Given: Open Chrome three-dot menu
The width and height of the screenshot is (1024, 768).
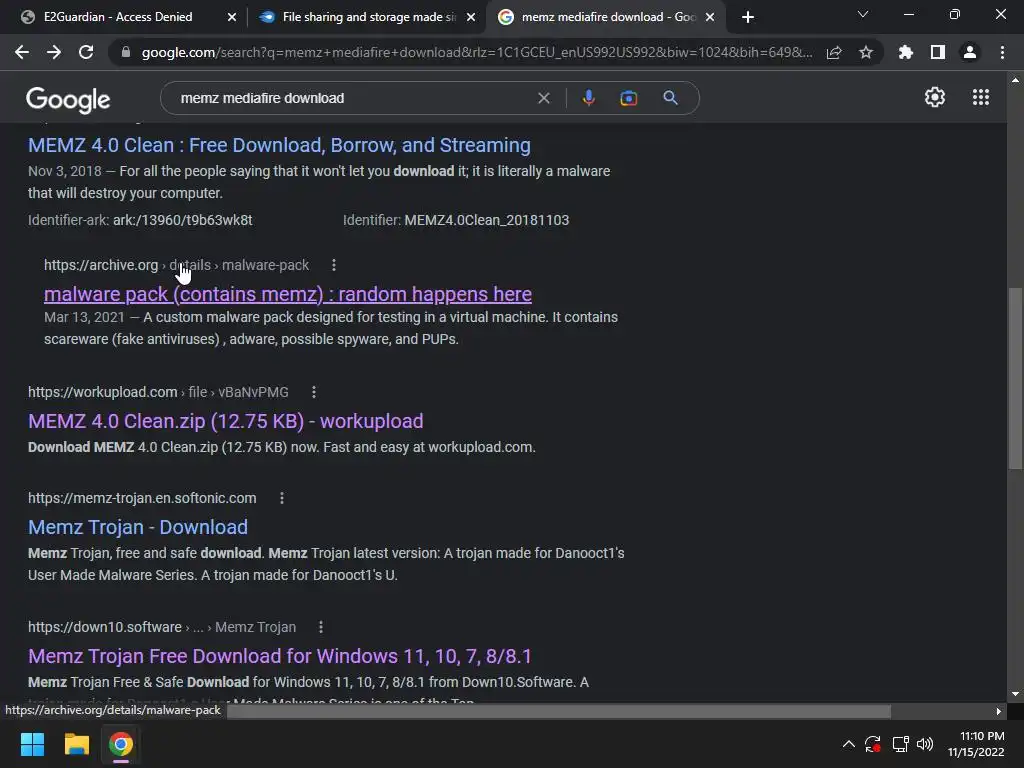Looking at the screenshot, I should click(x=1002, y=52).
